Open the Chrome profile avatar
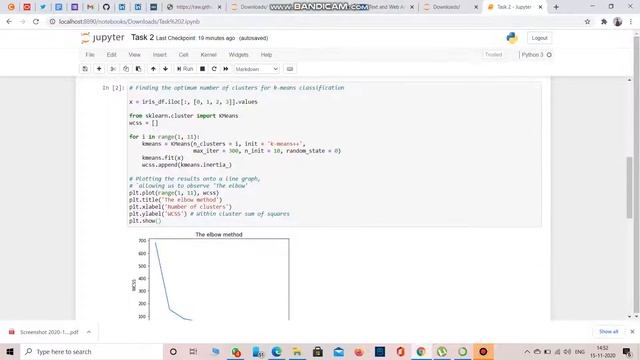640x360 pixels. [x=618, y=22]
